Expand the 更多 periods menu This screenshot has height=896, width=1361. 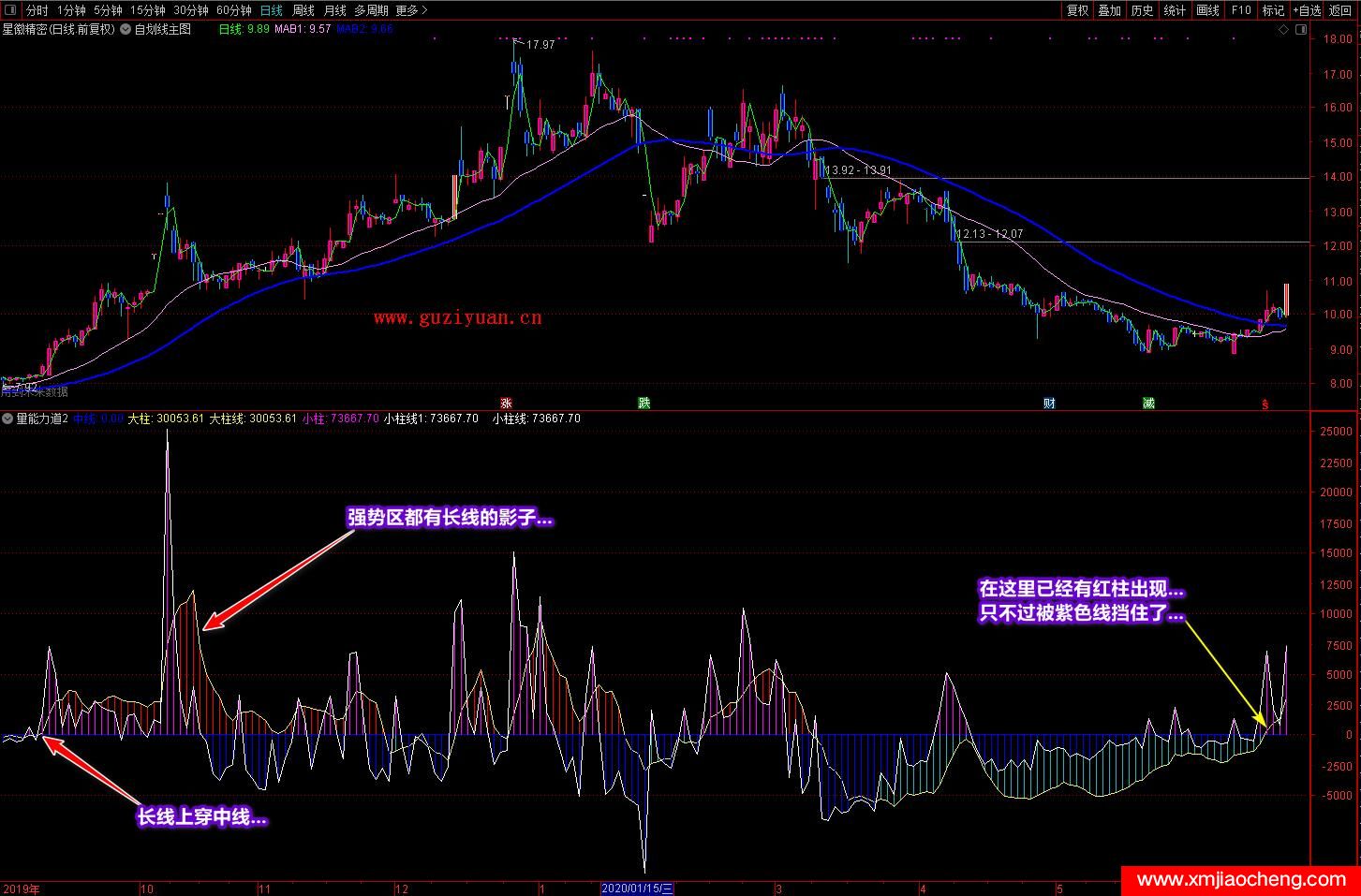click(x=411, y=10)
